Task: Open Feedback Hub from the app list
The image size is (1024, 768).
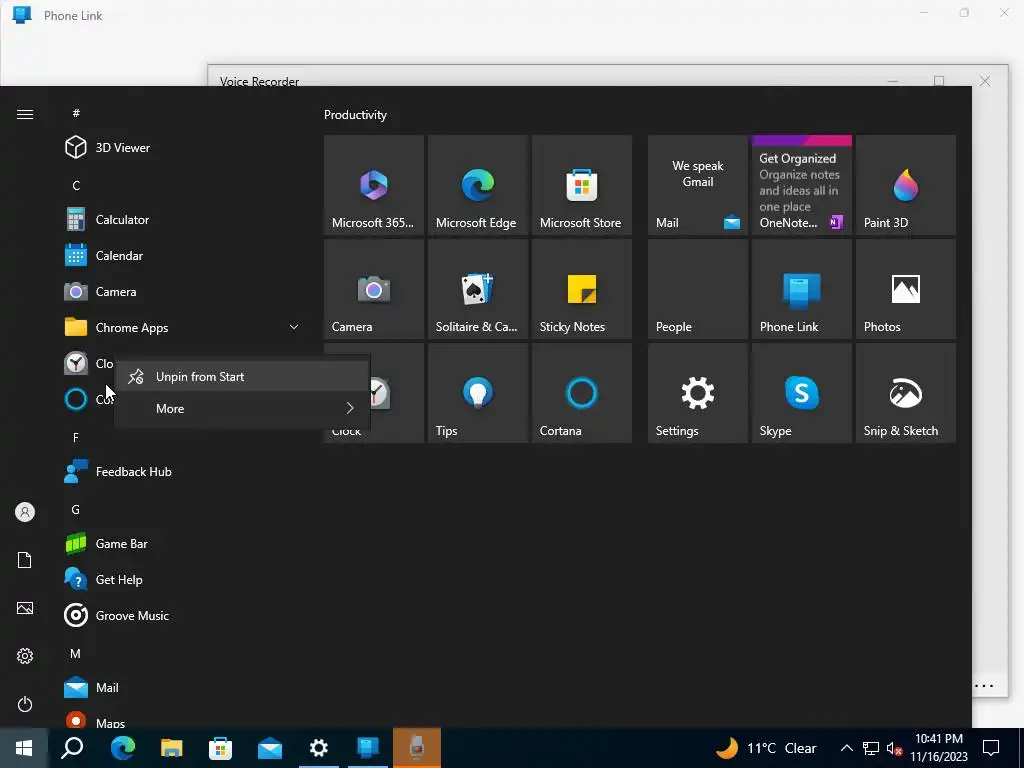Action: pos(183,472)
